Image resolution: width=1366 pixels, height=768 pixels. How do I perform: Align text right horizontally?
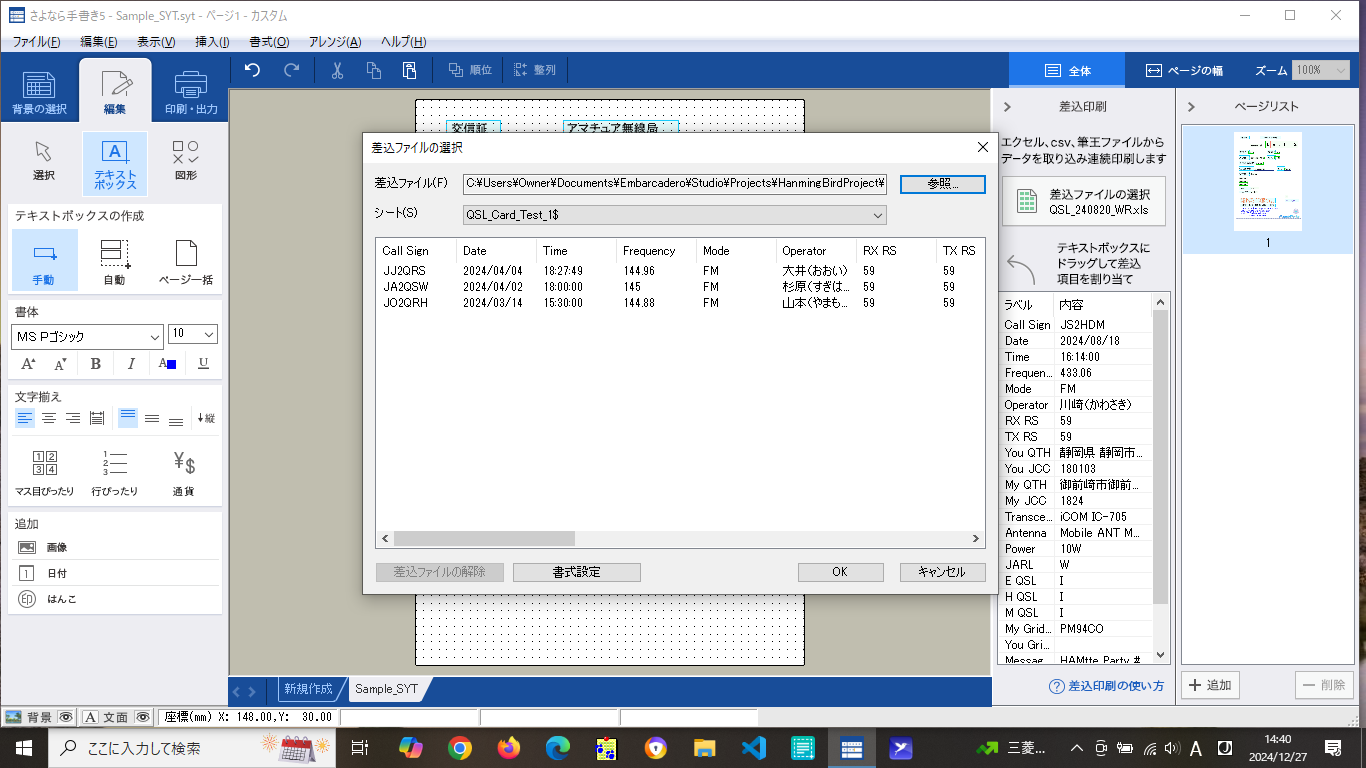click(x=73, y=418)
